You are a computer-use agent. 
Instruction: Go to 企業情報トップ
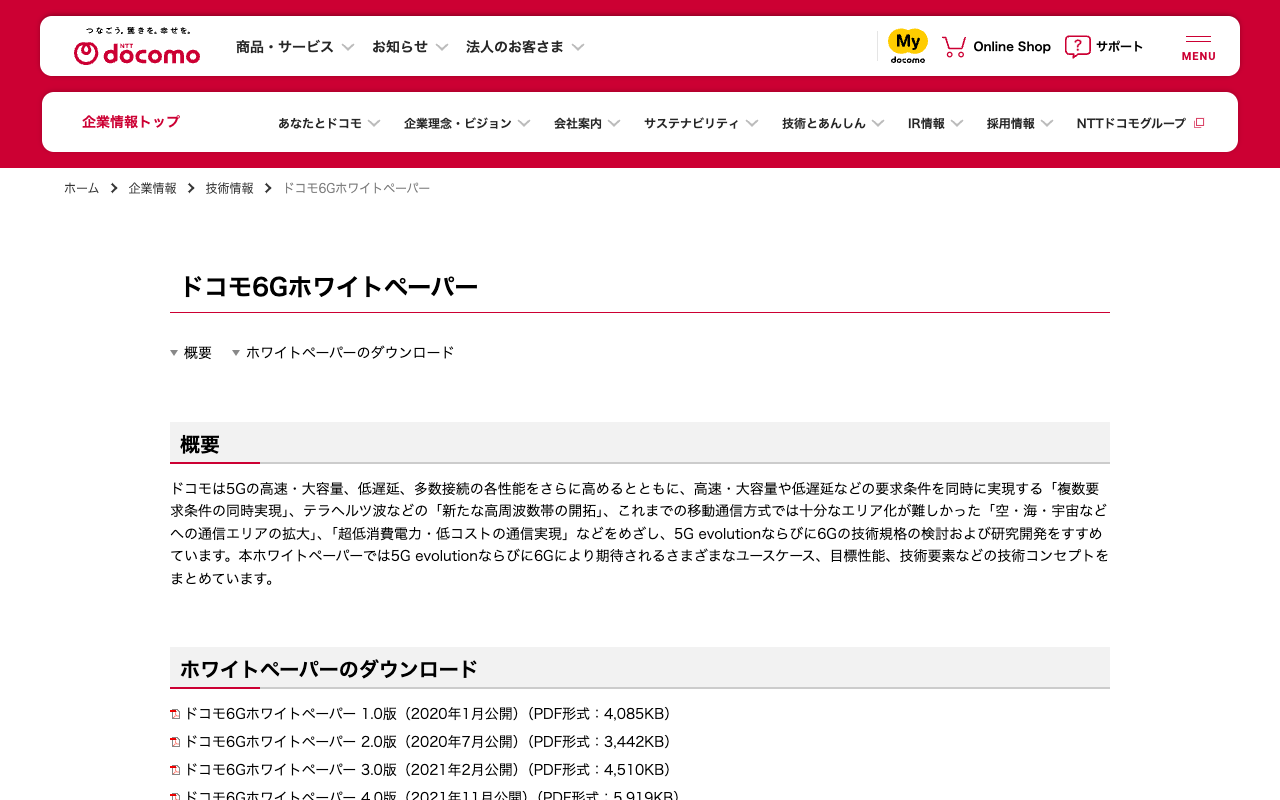[131, 122]
